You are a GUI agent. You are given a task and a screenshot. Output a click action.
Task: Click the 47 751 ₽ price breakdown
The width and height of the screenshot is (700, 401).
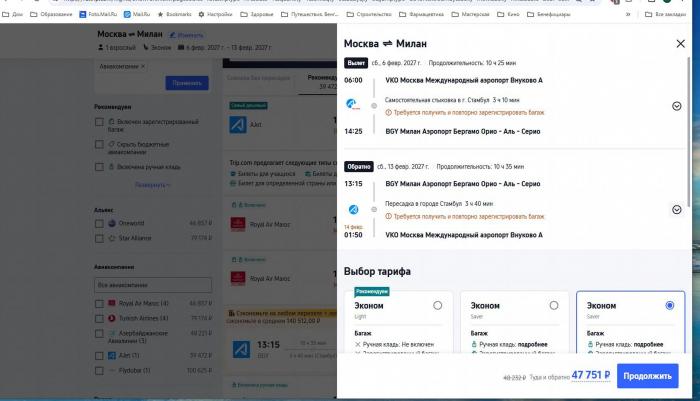click(x=591, y=375)
